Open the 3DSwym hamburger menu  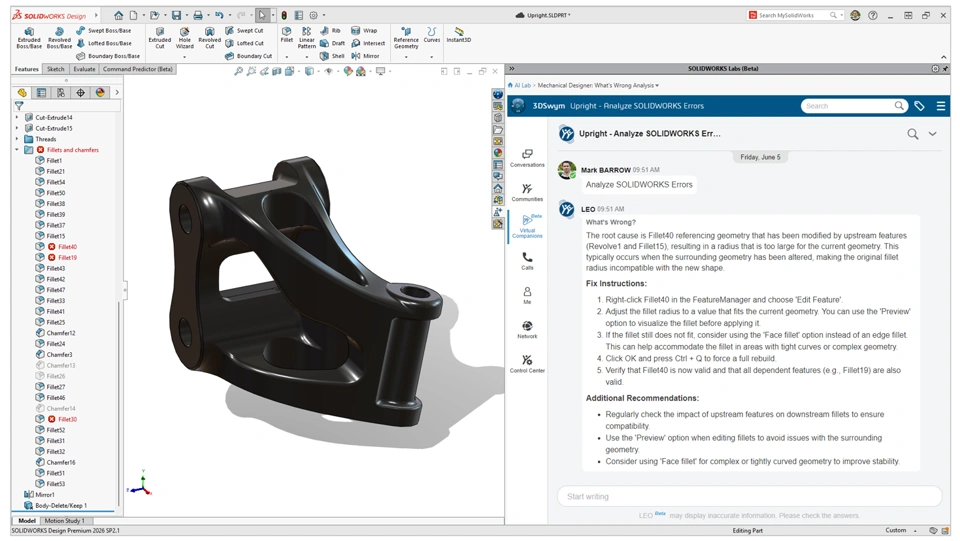(x=941, y=106)
